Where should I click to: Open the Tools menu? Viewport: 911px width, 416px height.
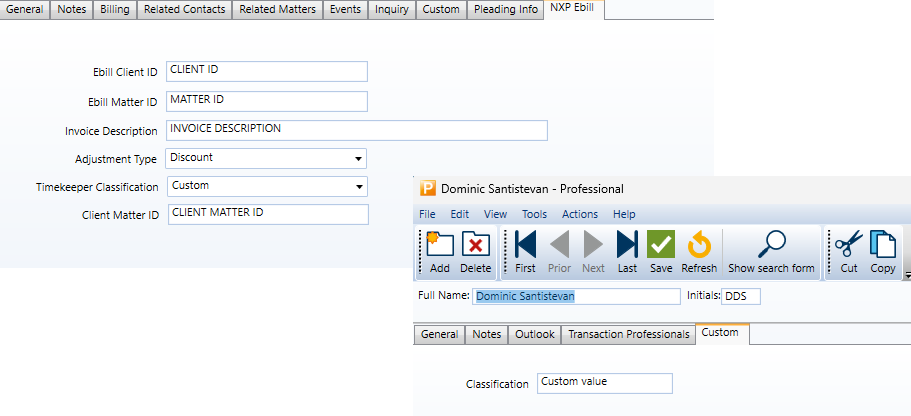click(x=534, y=214)
